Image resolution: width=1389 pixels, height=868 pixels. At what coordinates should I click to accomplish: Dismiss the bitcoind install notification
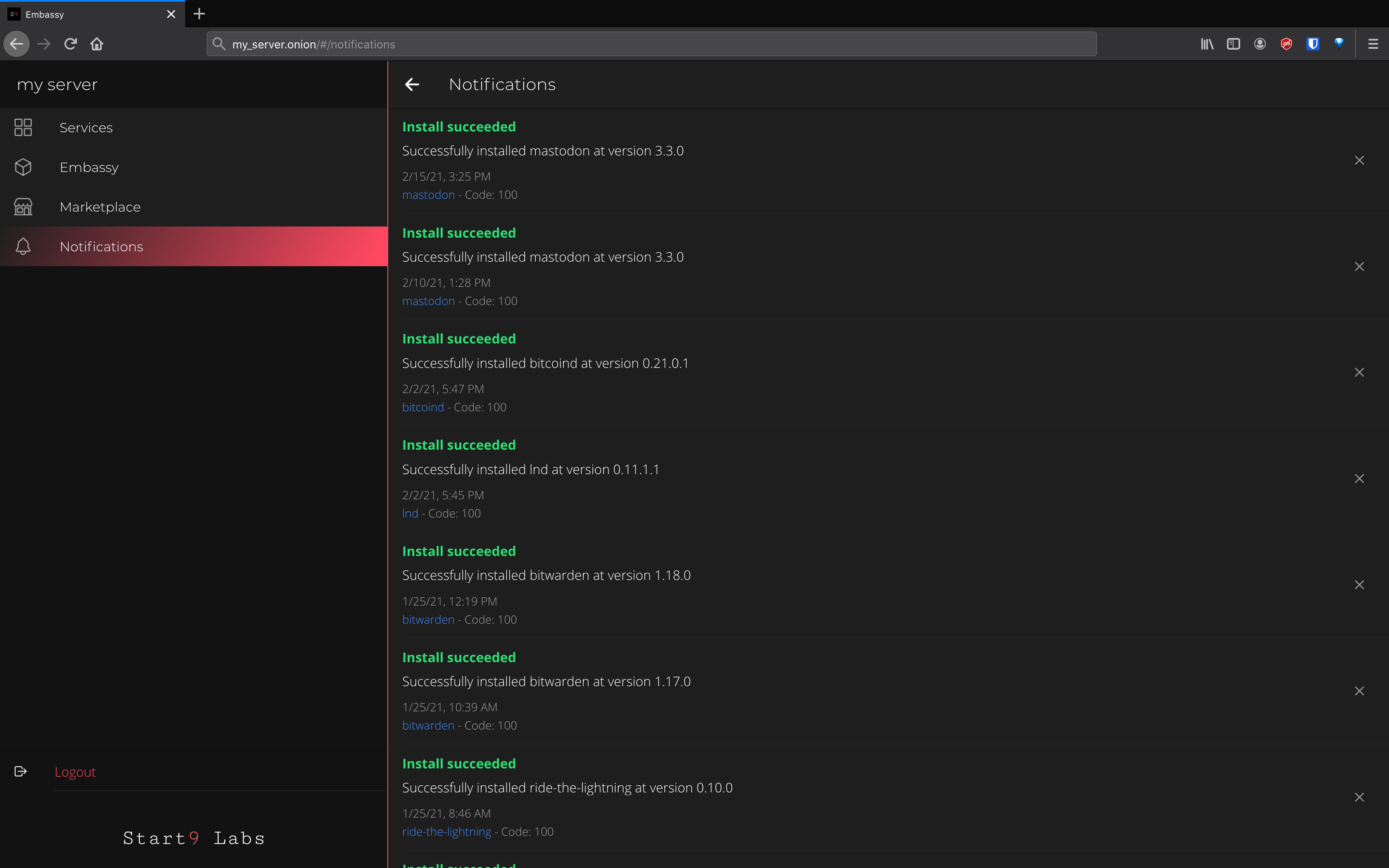point(1359,372)
